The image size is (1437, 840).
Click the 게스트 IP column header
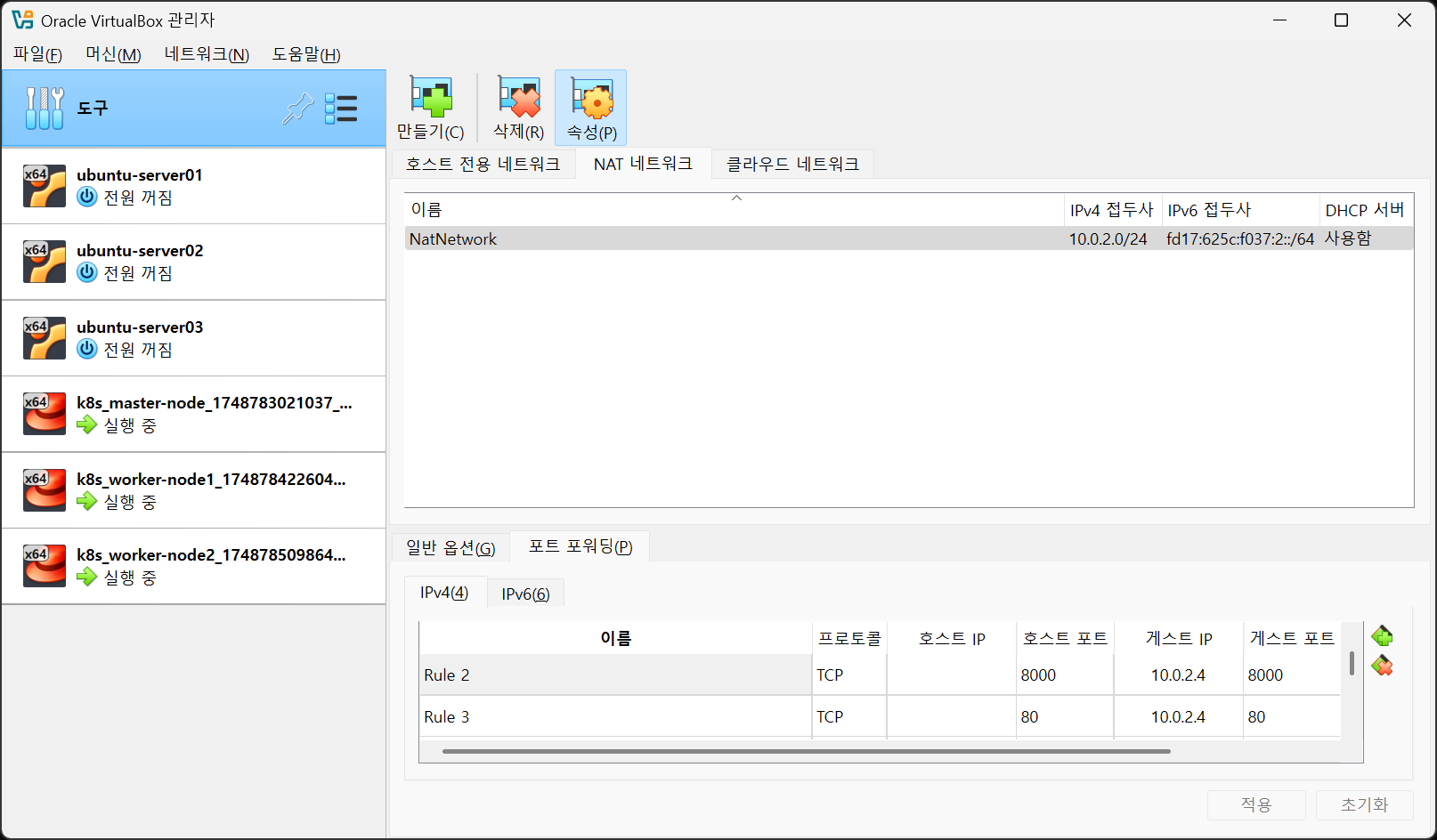pos(1178,638)
